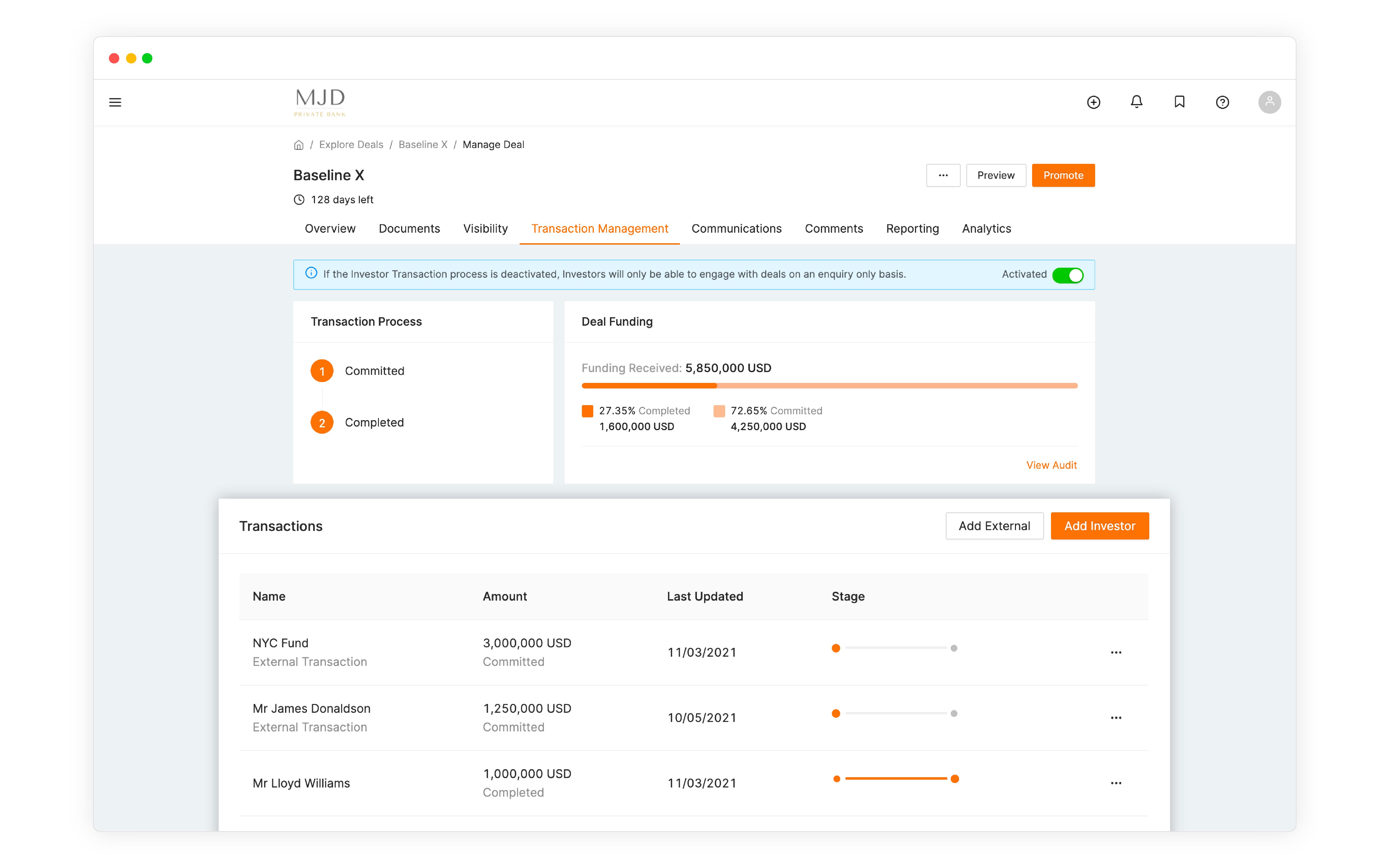Click the Deal Funding progress bar
Viewport: 1389px width, 868px height.
coord(829,386)
